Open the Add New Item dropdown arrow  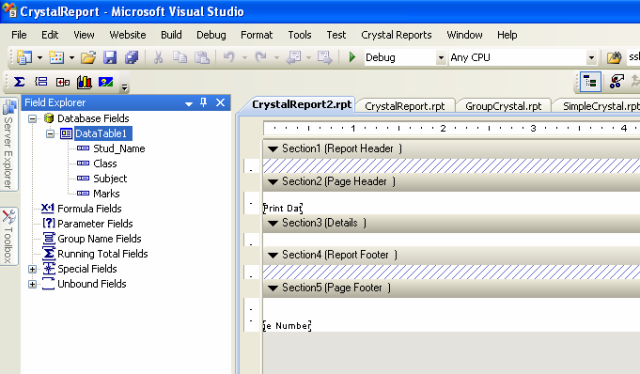71,58
